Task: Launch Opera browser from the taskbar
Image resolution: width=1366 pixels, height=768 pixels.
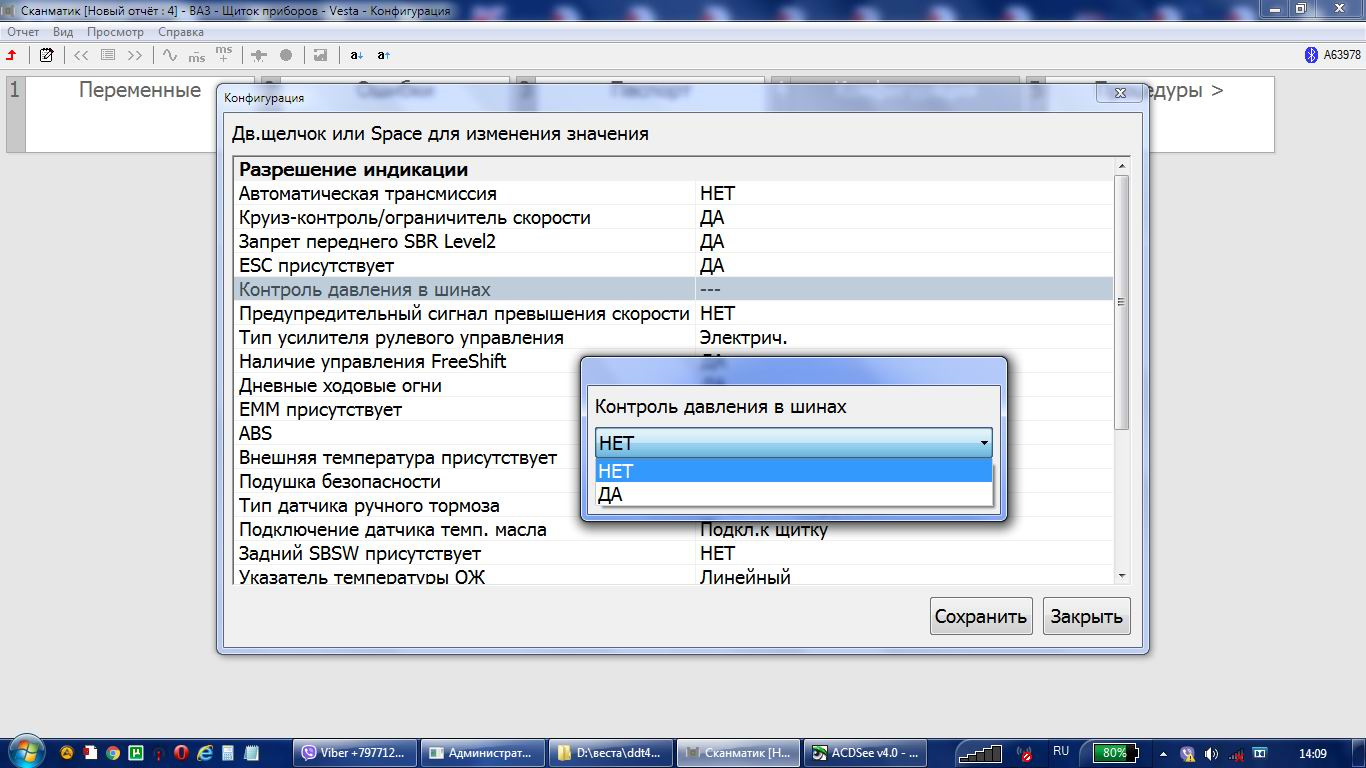Action: click(x=182, y=752)
